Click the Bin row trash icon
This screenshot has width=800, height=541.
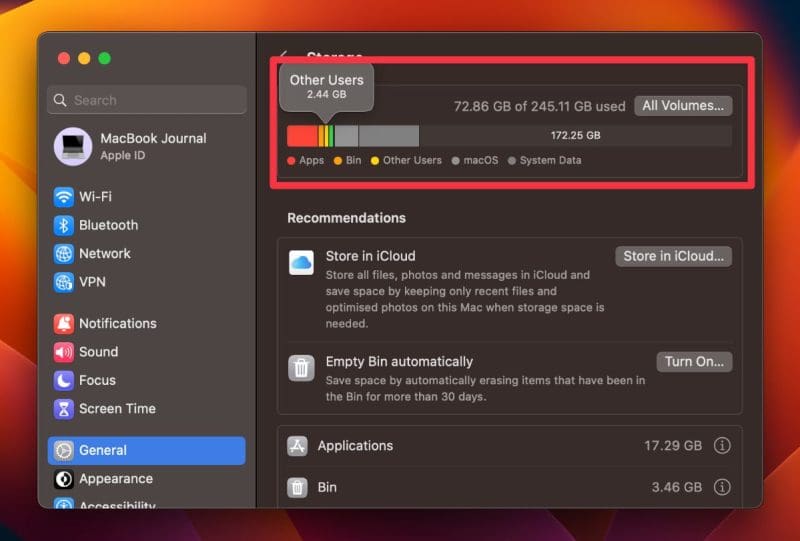coord(297,487)
